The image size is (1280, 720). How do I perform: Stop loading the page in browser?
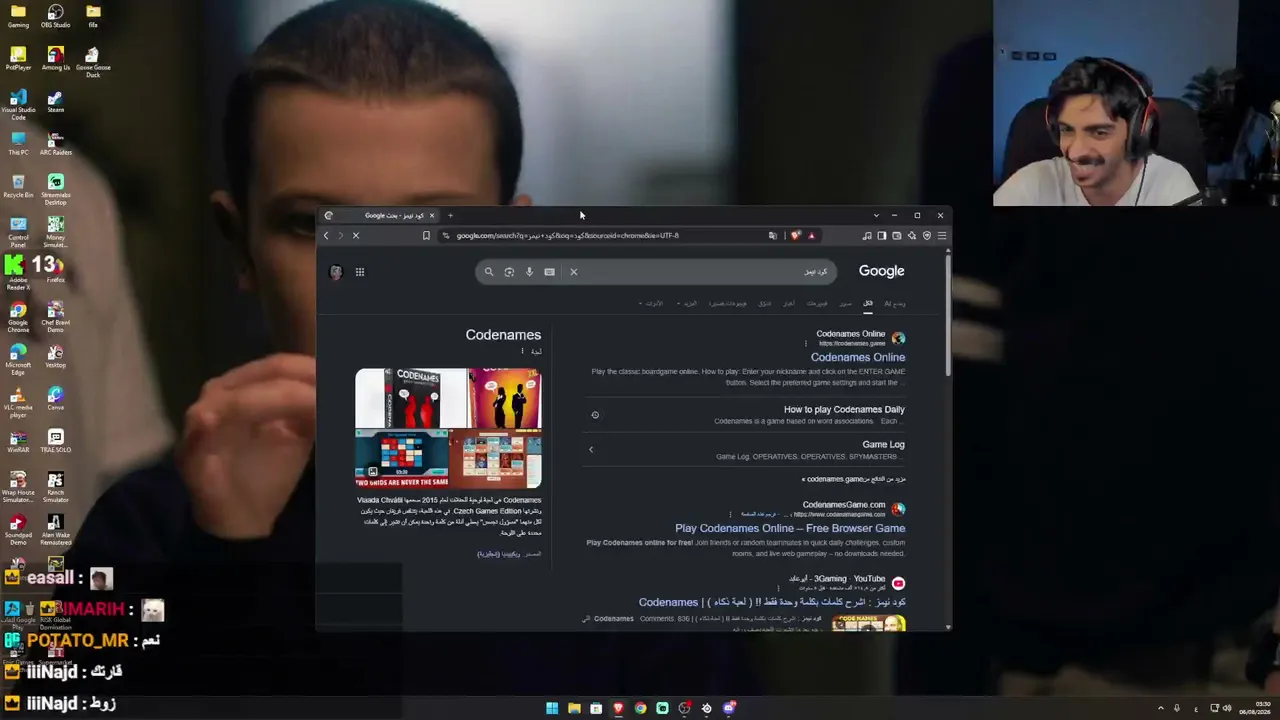click(355, 236)
